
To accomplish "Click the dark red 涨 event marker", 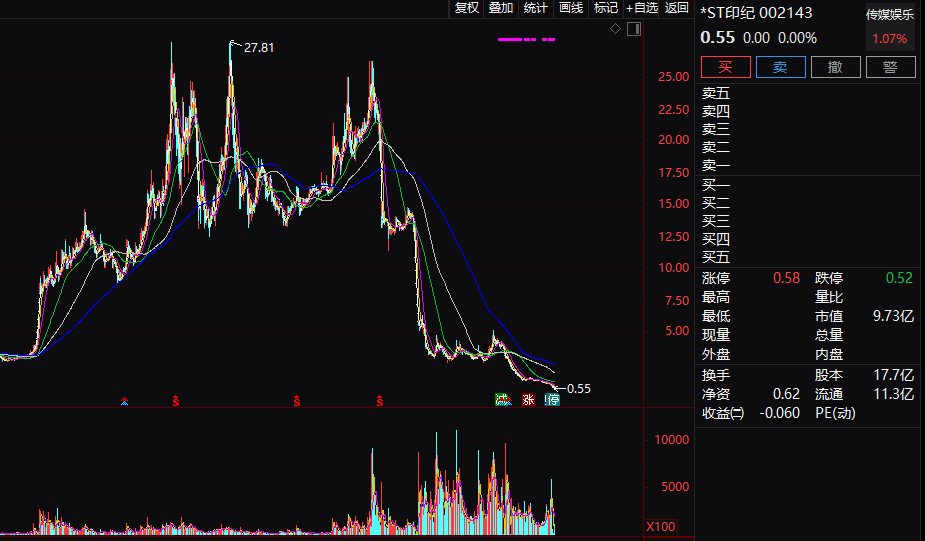I will [528, 400].
